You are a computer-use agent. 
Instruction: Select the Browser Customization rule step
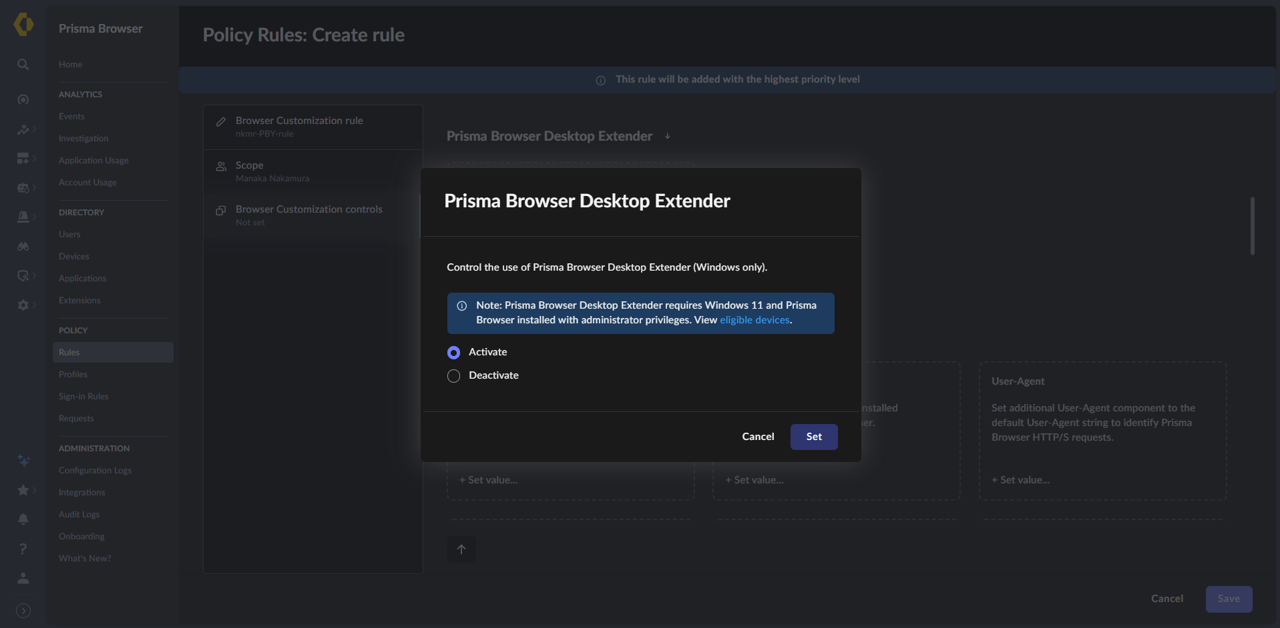click(x=313, y=127)
